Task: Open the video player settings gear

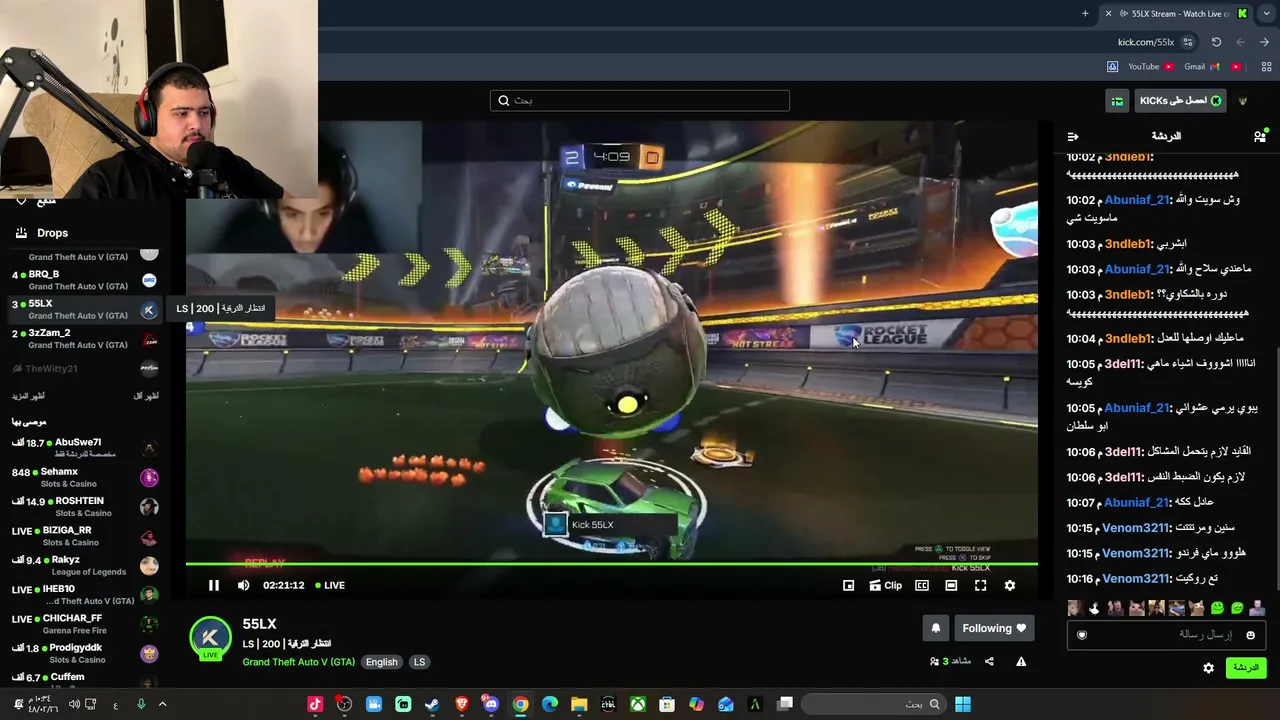Action: click(1010, 586)
